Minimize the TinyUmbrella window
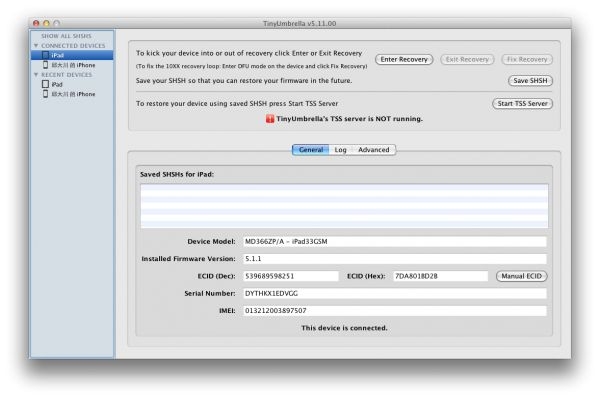600x399 pixels. click(46, 23)
